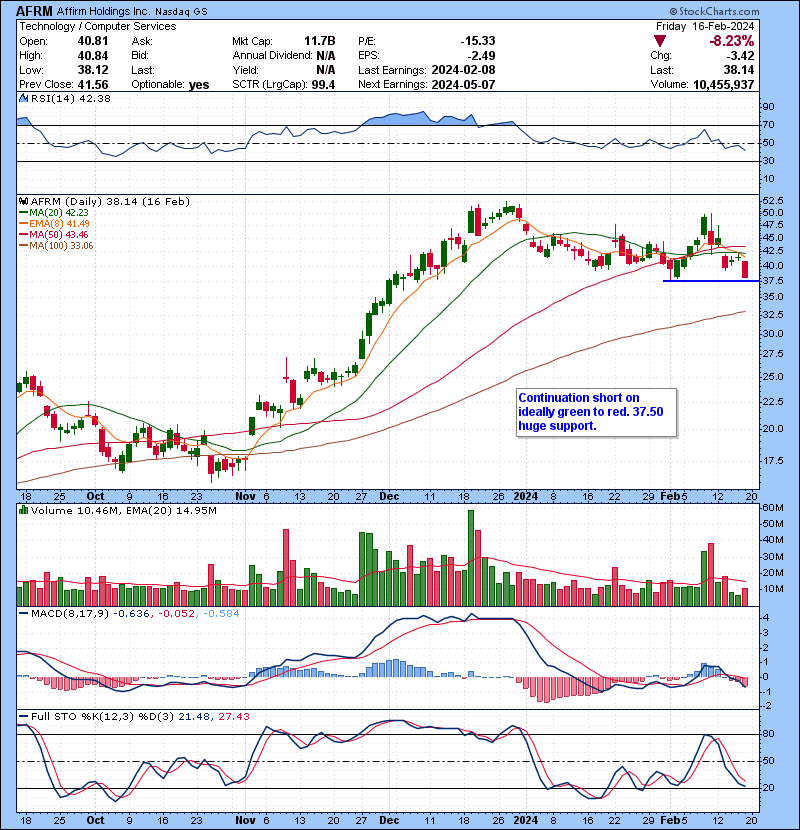Click the MA(100) 33.06 legend entry

coord(56,246)
